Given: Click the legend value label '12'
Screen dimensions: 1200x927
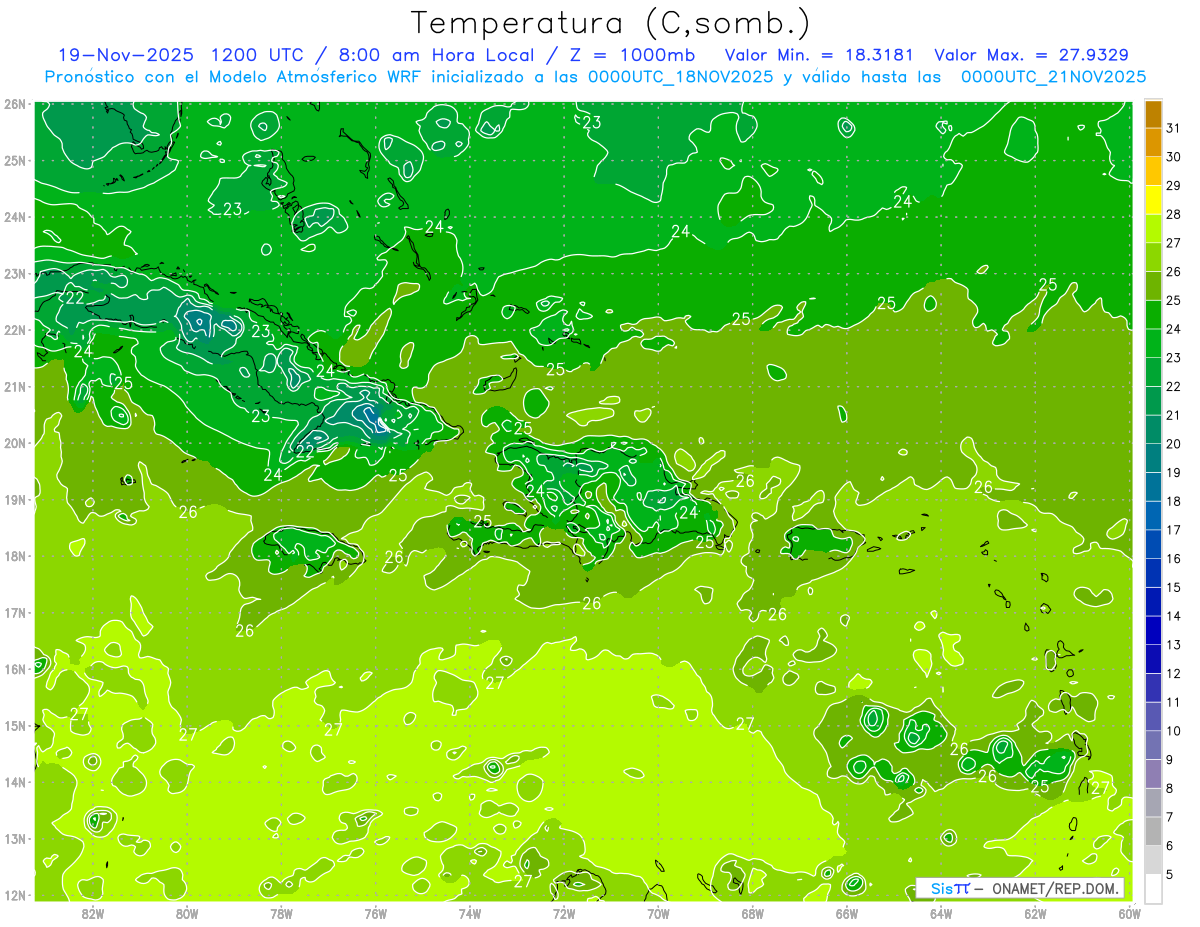Looking at the screenshot, I should (x=1174, y=673).
